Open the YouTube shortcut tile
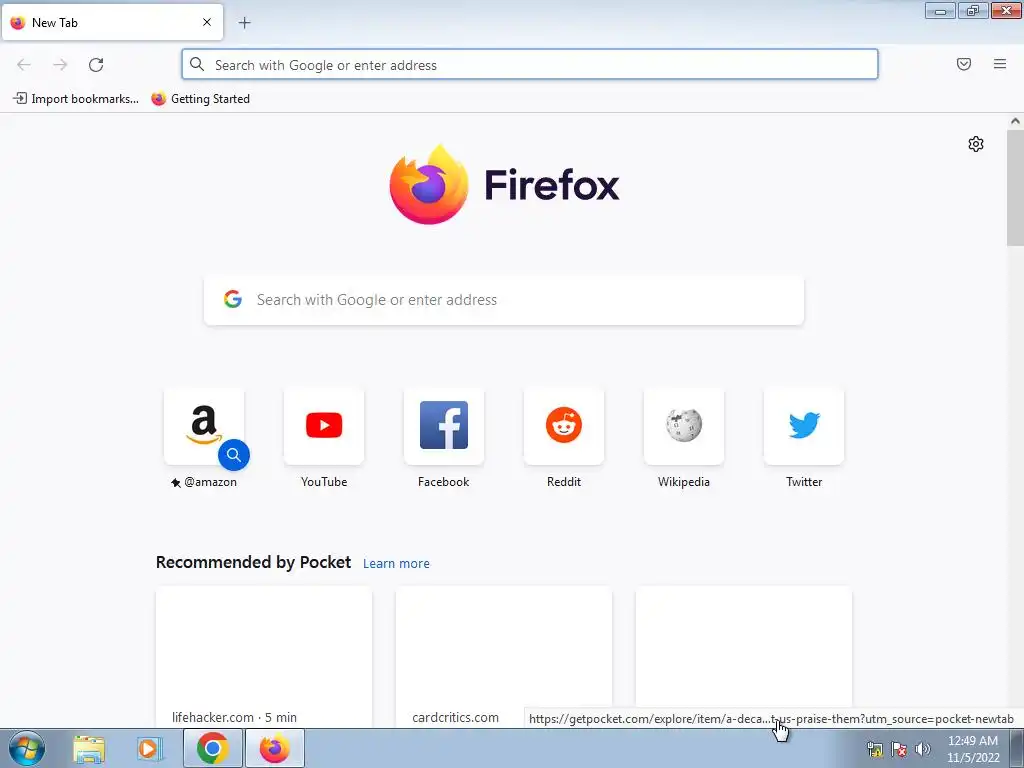Image resolution: width=1024 pixels, height=768 pixels. click(x=324, y=426)
